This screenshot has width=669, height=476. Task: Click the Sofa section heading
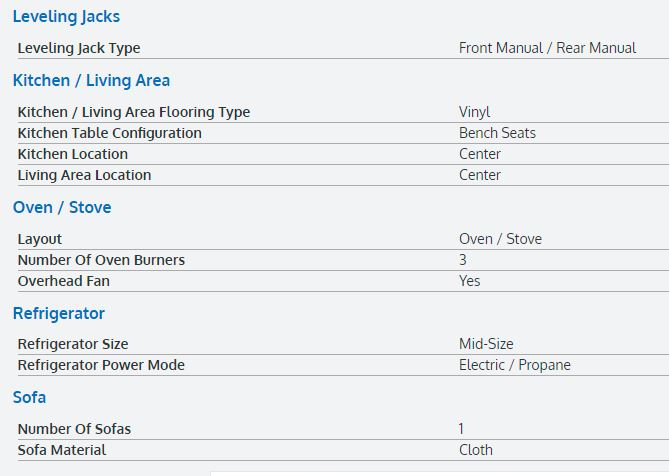click(x=30, y=397)
